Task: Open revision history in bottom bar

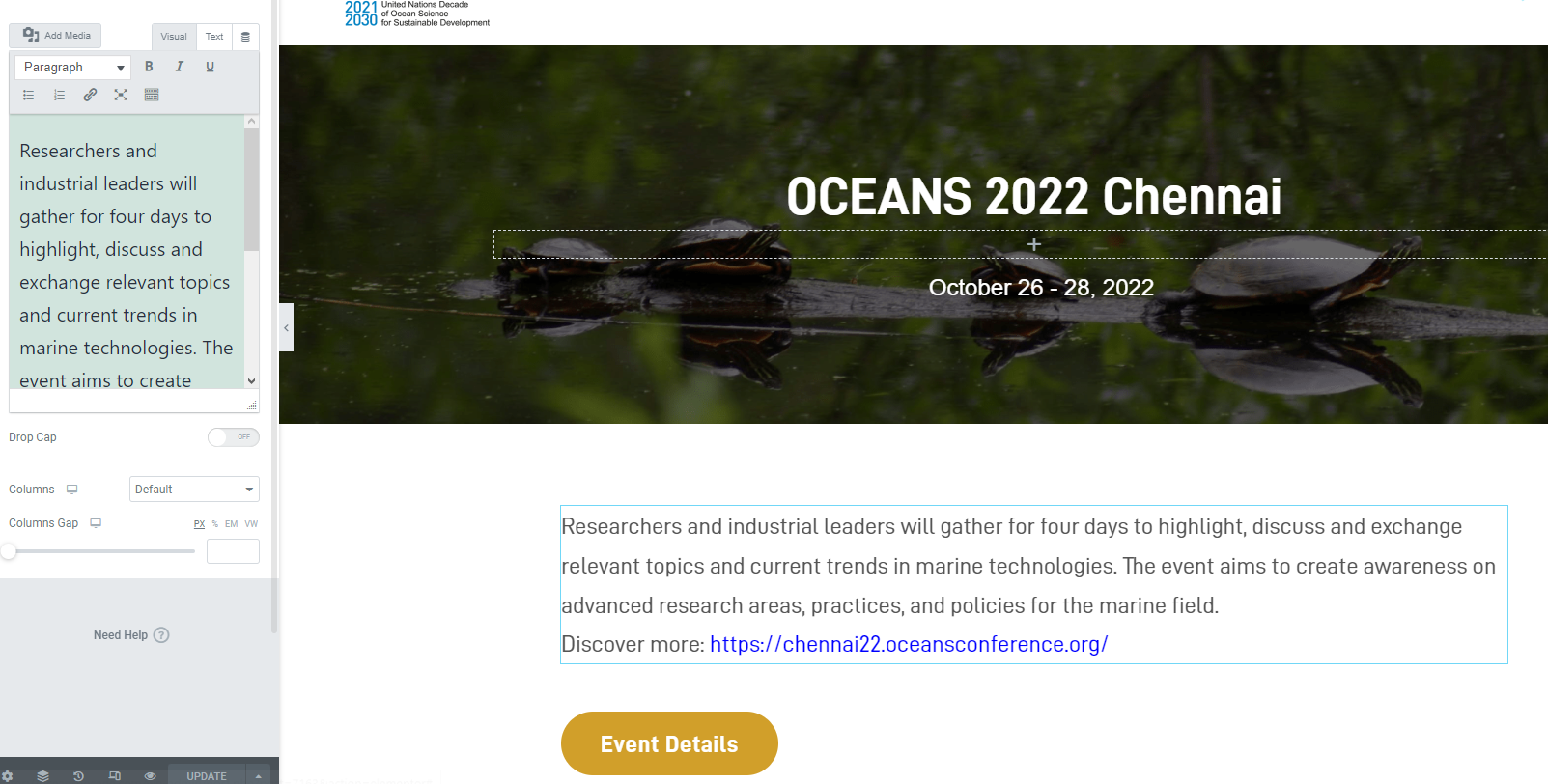Action: click(78, 775)
